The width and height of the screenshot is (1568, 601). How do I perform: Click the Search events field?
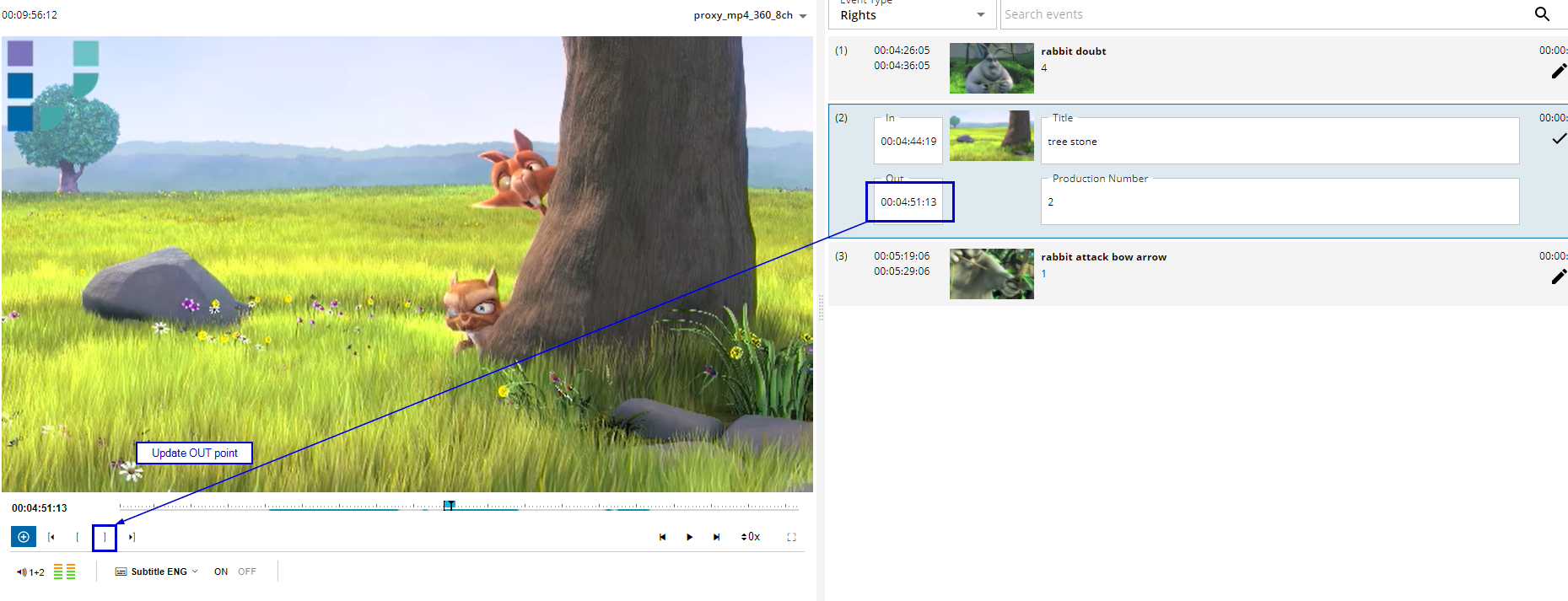[1264, 14]
